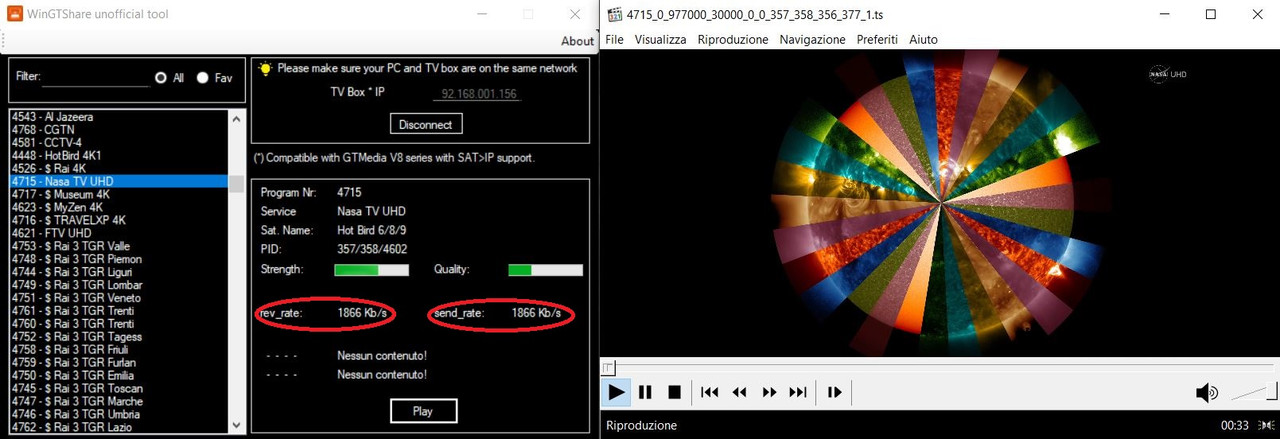Select channel 4715 - Nasa TV UHD
This screenshot has width=1280, height=439.
[119, 182]
